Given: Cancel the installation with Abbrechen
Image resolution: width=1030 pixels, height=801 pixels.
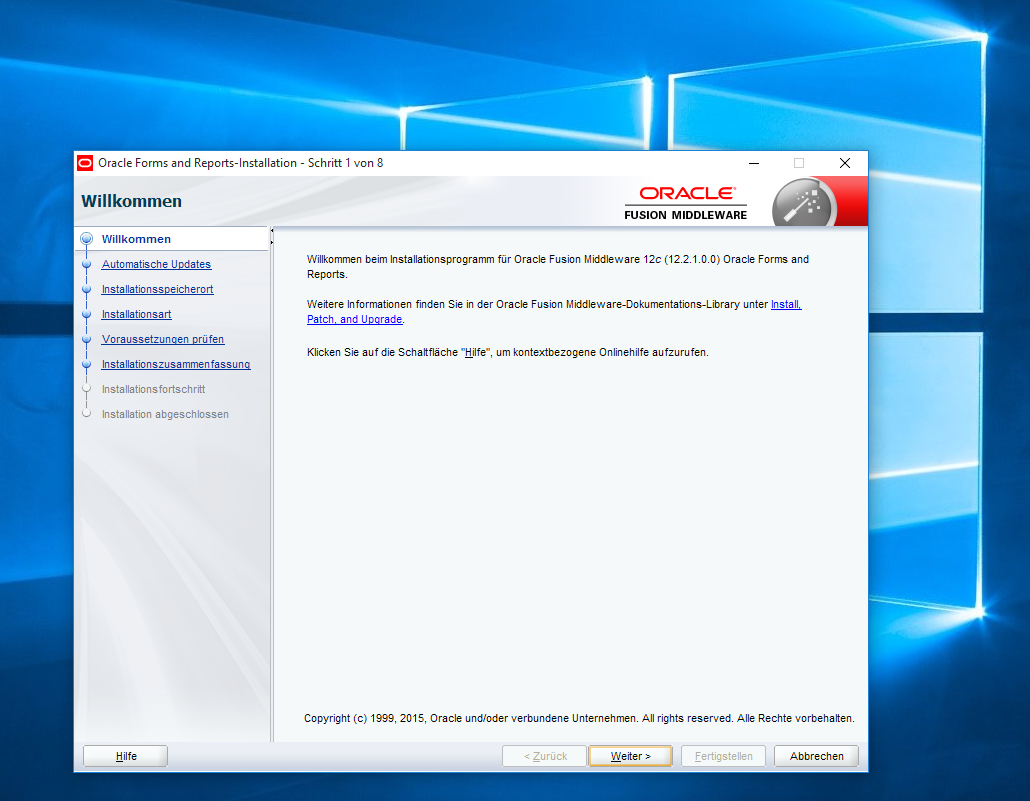Looking at the screenshot, I should click(817, 756).
